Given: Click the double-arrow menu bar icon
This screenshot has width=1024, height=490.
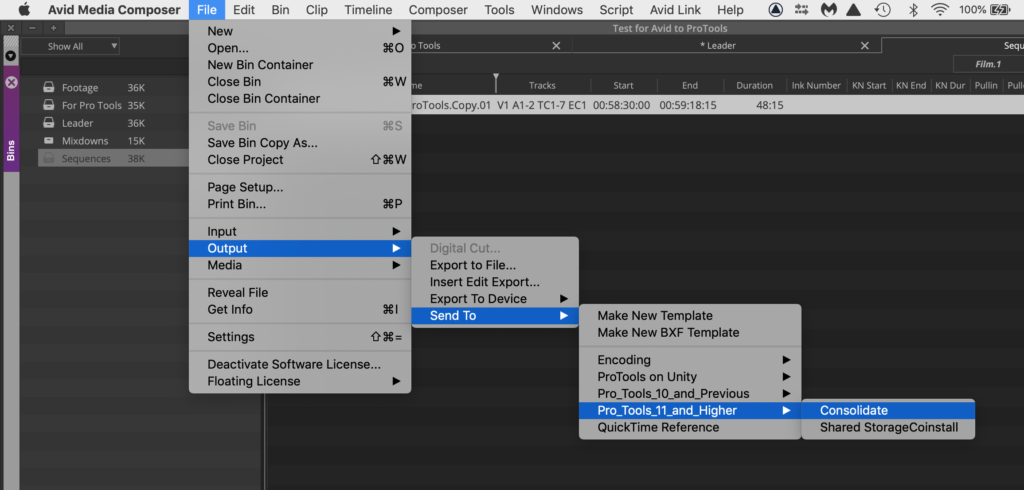Looking at the screenshot, I should tap(801, 10).
